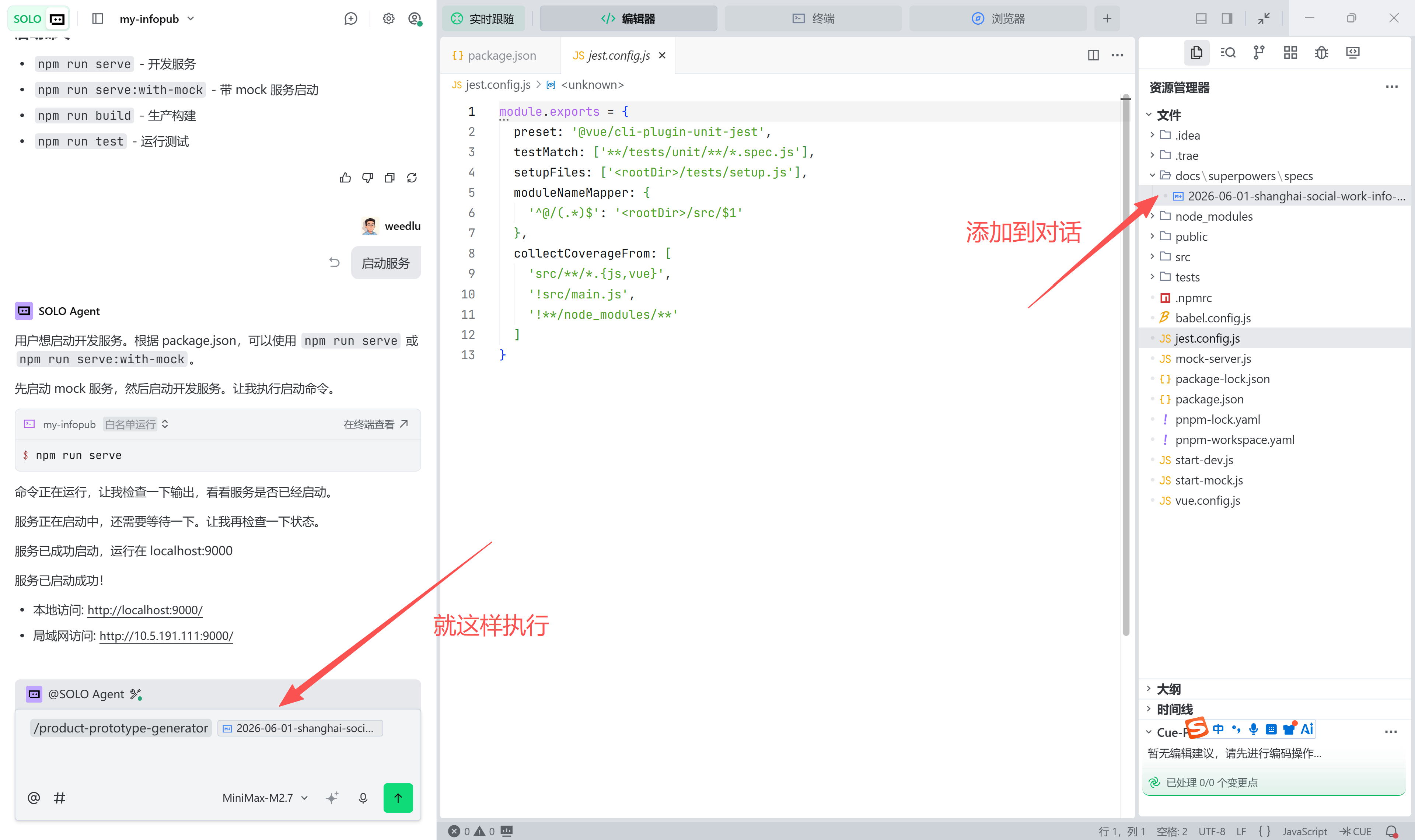Image resolution: width=1415 pixels, height=840 pixels.
Task: Toggle the sidebar panel icon beside SOLO
Action: pyautogui.click(x=97, y=19)
